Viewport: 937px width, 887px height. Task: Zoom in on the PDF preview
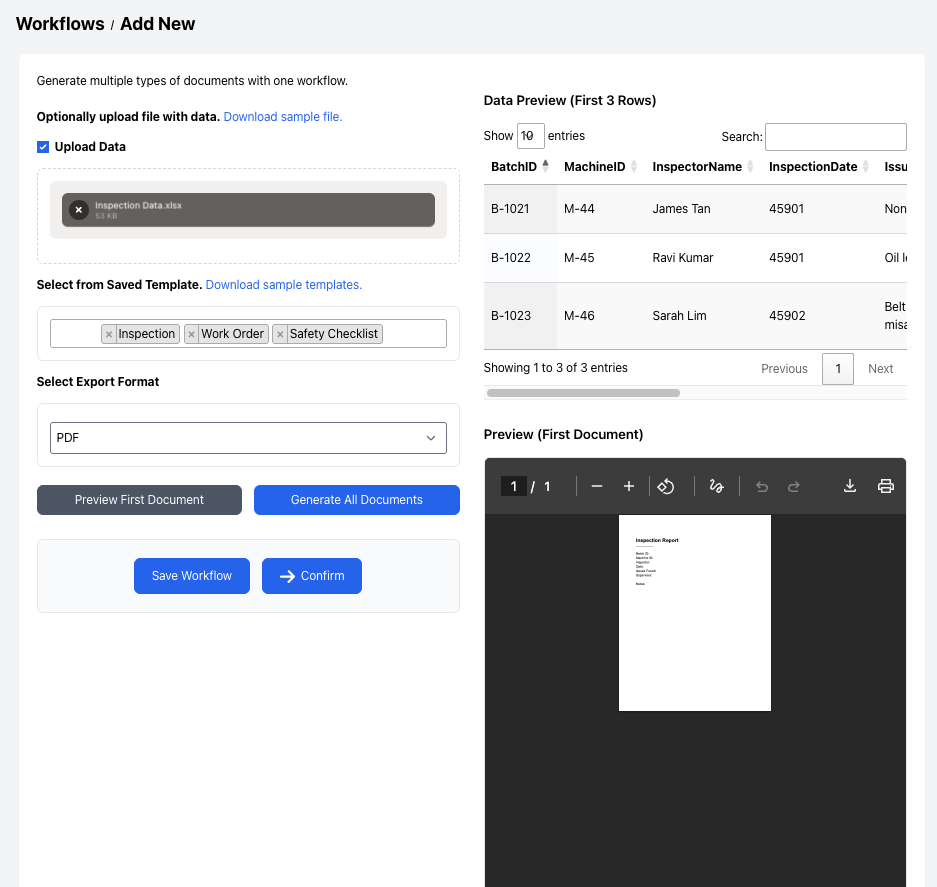tap(629, 486)
